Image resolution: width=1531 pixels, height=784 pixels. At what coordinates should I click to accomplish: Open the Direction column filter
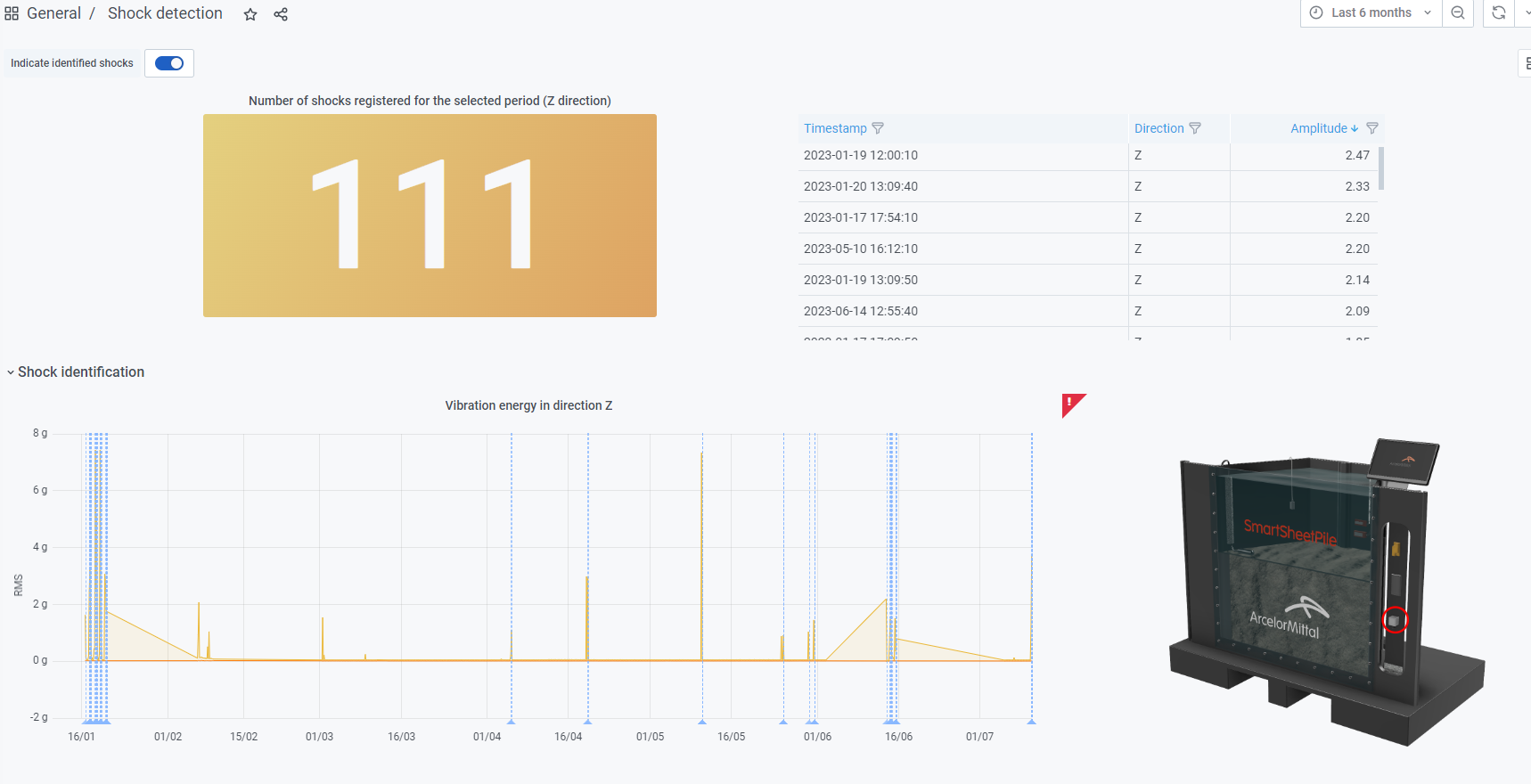click(1195, 128)
